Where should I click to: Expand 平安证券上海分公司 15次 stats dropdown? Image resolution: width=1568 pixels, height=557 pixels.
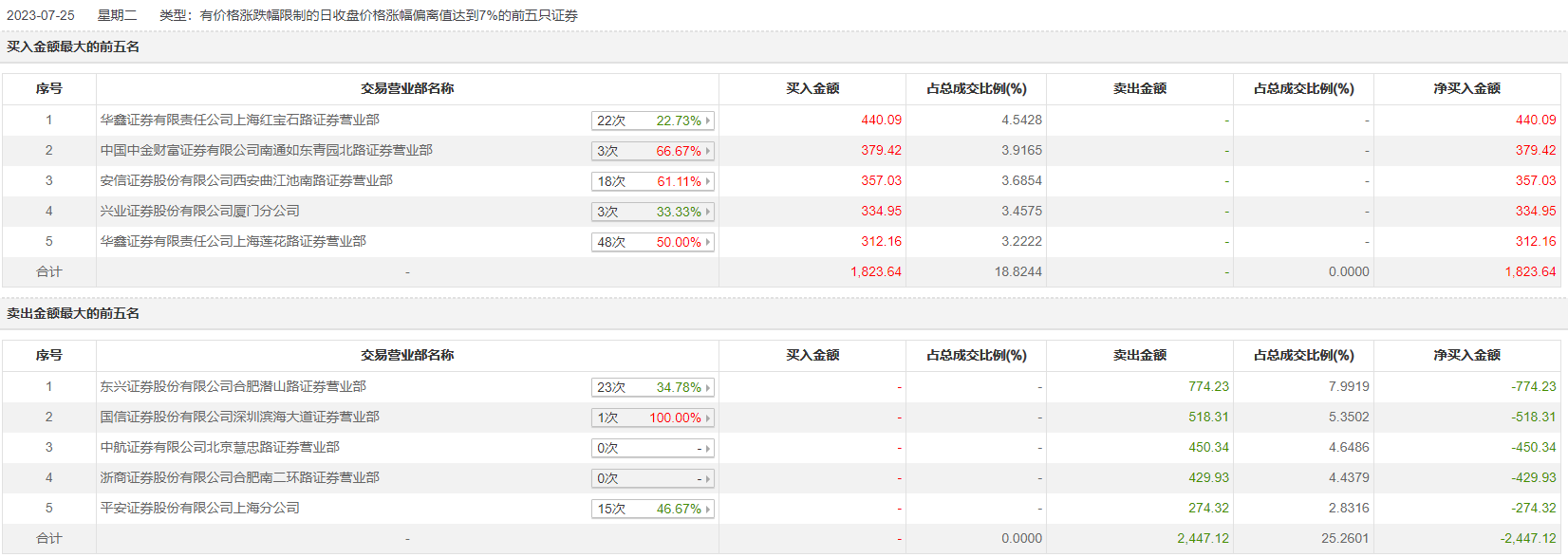click(652, 509)
